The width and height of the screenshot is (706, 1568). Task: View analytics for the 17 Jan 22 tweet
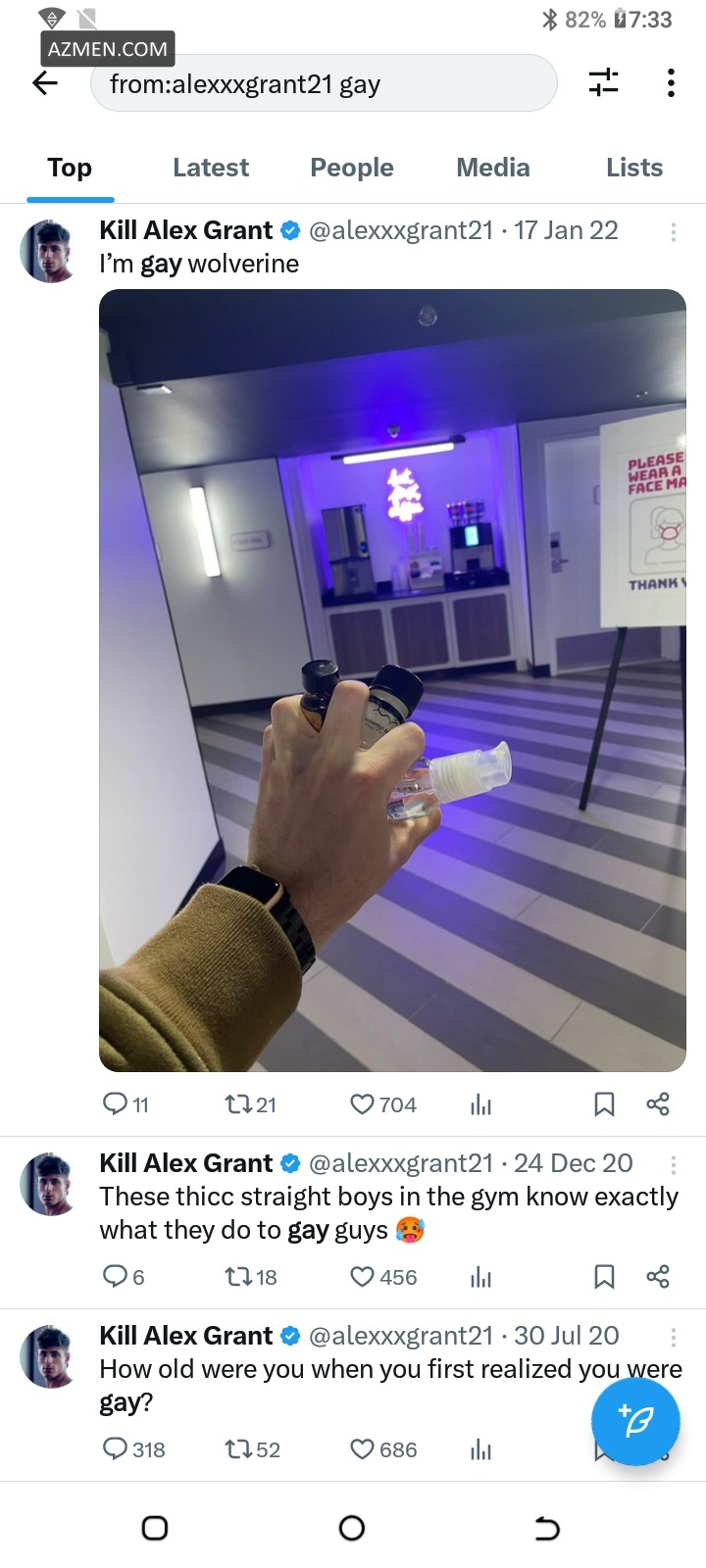pos(480,1104)
